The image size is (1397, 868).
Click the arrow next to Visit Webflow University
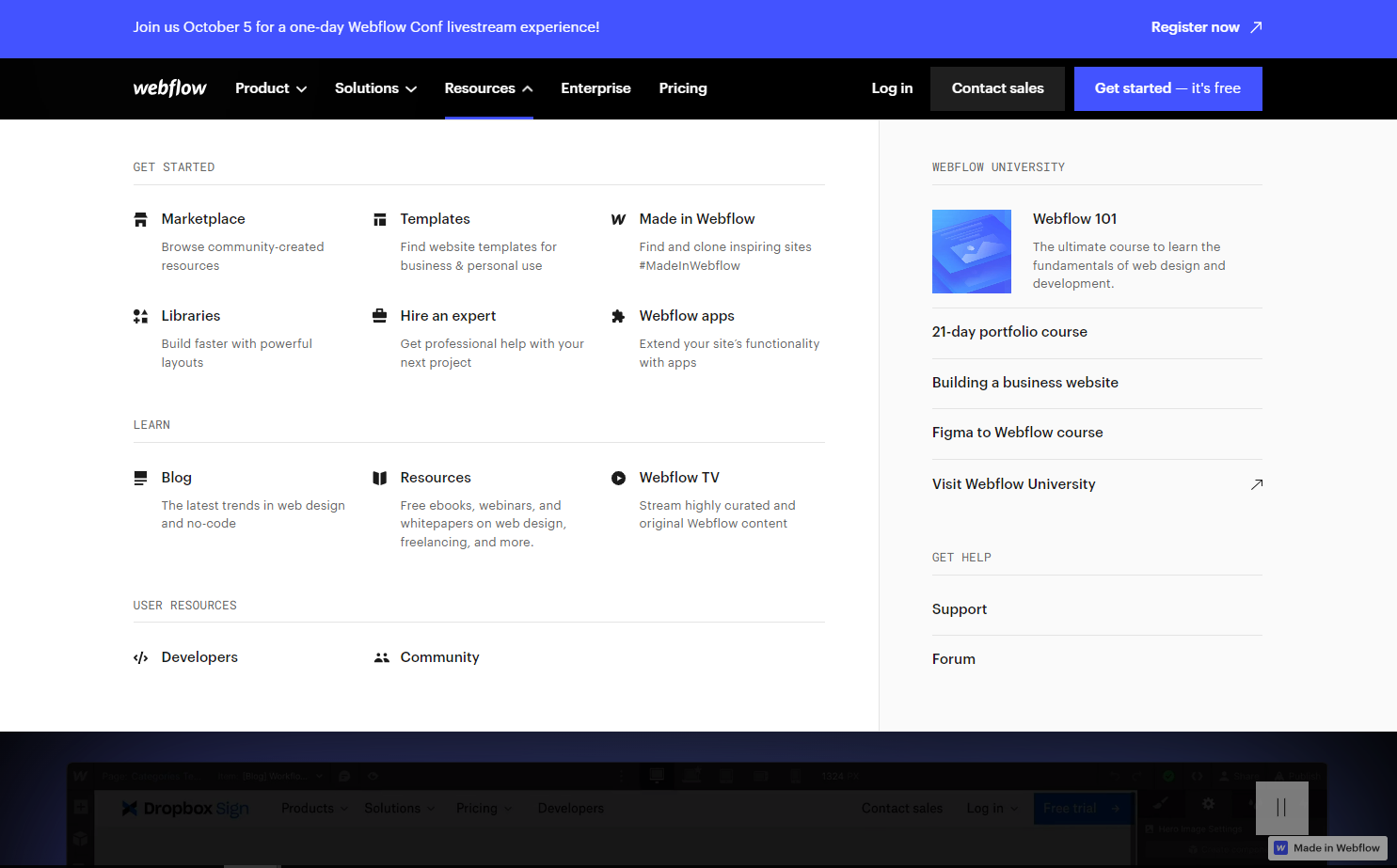[1258, 483]
